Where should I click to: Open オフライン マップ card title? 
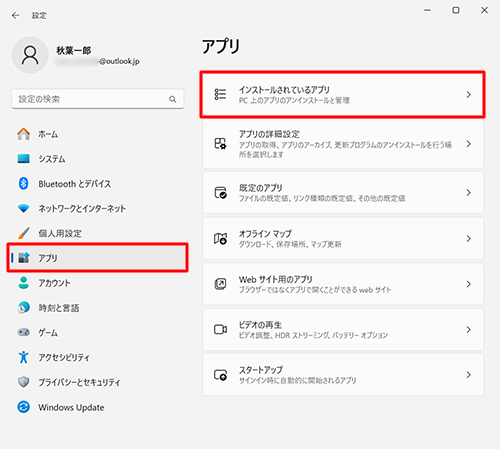click(x=265, y=233)
